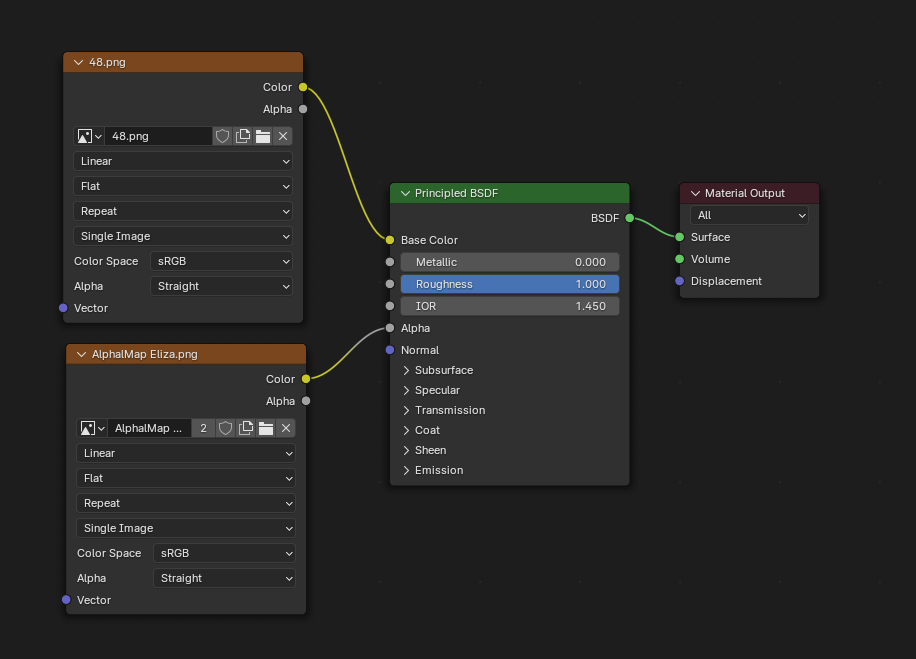Open the All target dropdown in Material Output

click(x=749, y=215)
